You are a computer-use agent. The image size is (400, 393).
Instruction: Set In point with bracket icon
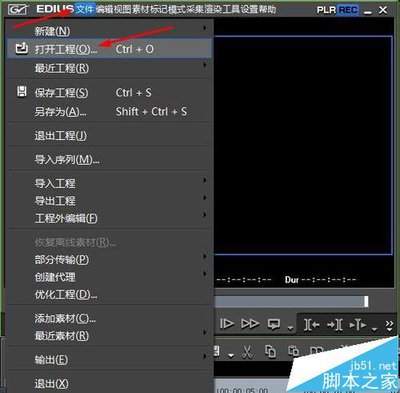[x=311, y=325]
